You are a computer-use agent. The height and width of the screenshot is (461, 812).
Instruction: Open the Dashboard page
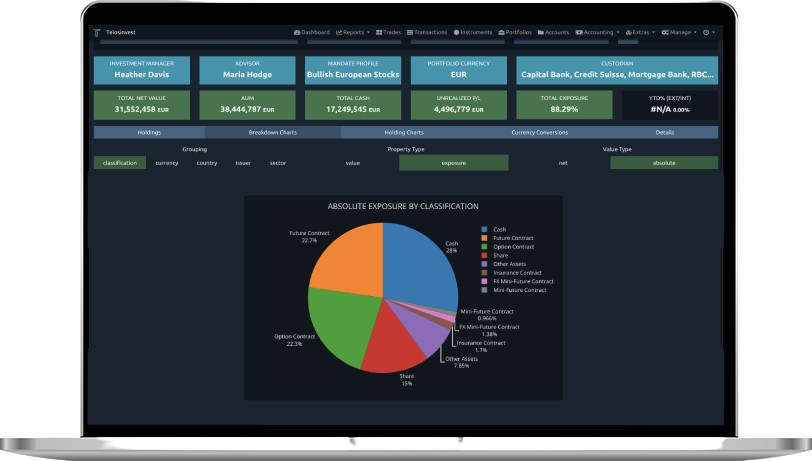coord(312,32)
